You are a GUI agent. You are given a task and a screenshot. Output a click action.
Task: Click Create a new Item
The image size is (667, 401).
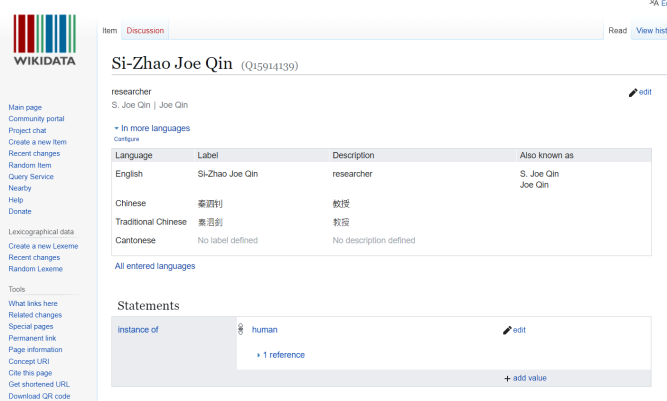click(37, 142)
